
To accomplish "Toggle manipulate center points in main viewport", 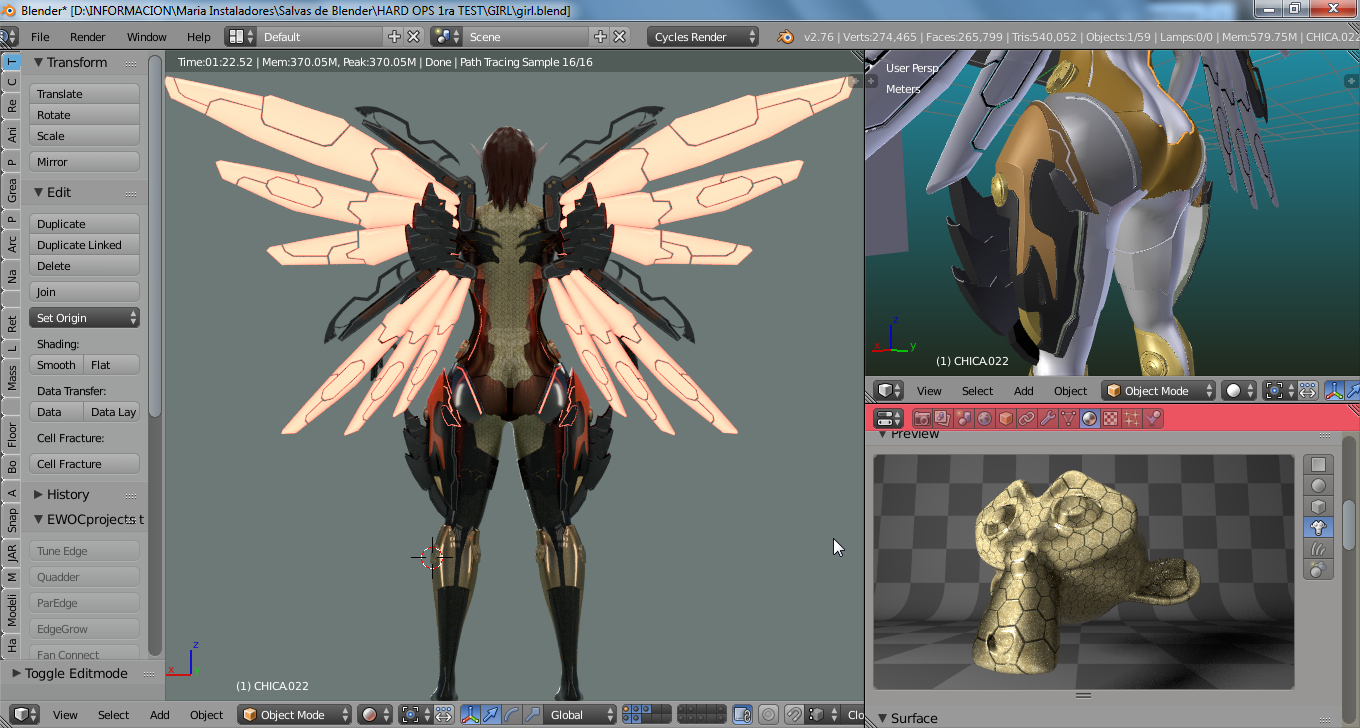I will 443,715.
